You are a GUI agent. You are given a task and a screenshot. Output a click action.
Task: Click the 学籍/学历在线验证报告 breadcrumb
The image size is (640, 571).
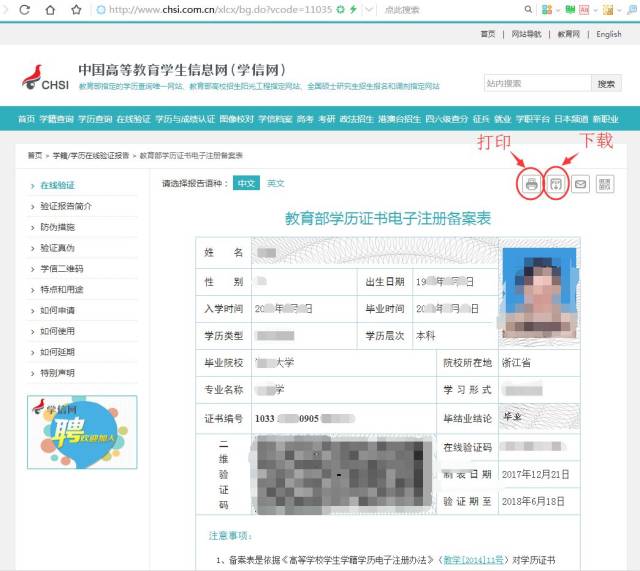(x=91, y=156)
